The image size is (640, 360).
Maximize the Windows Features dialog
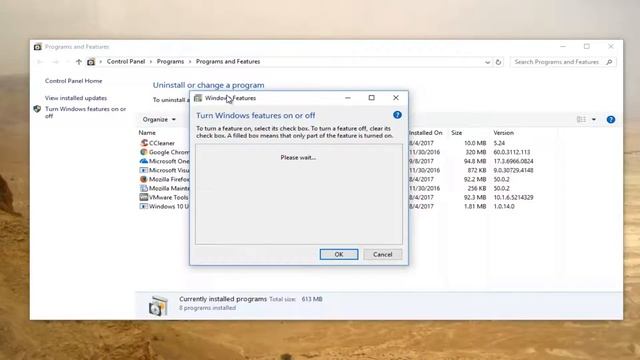coord(371,98)
